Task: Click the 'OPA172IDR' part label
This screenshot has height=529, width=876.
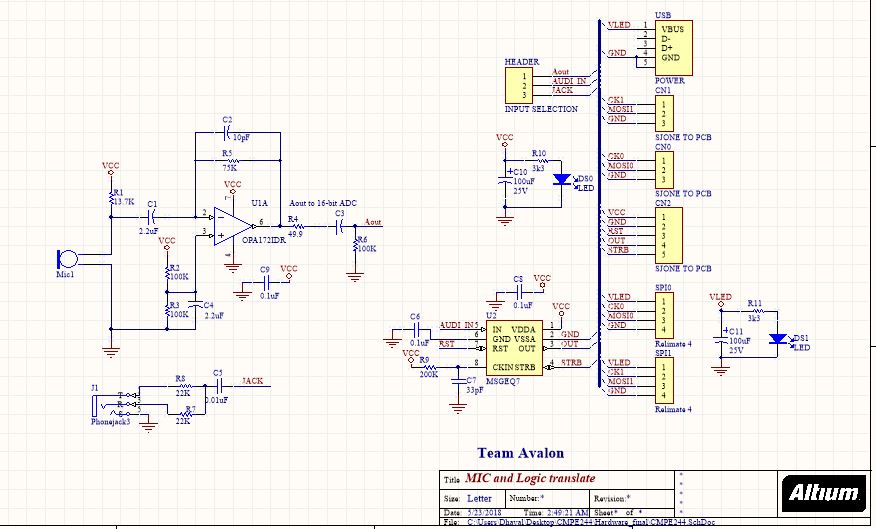Action: [x=264, y=240]
